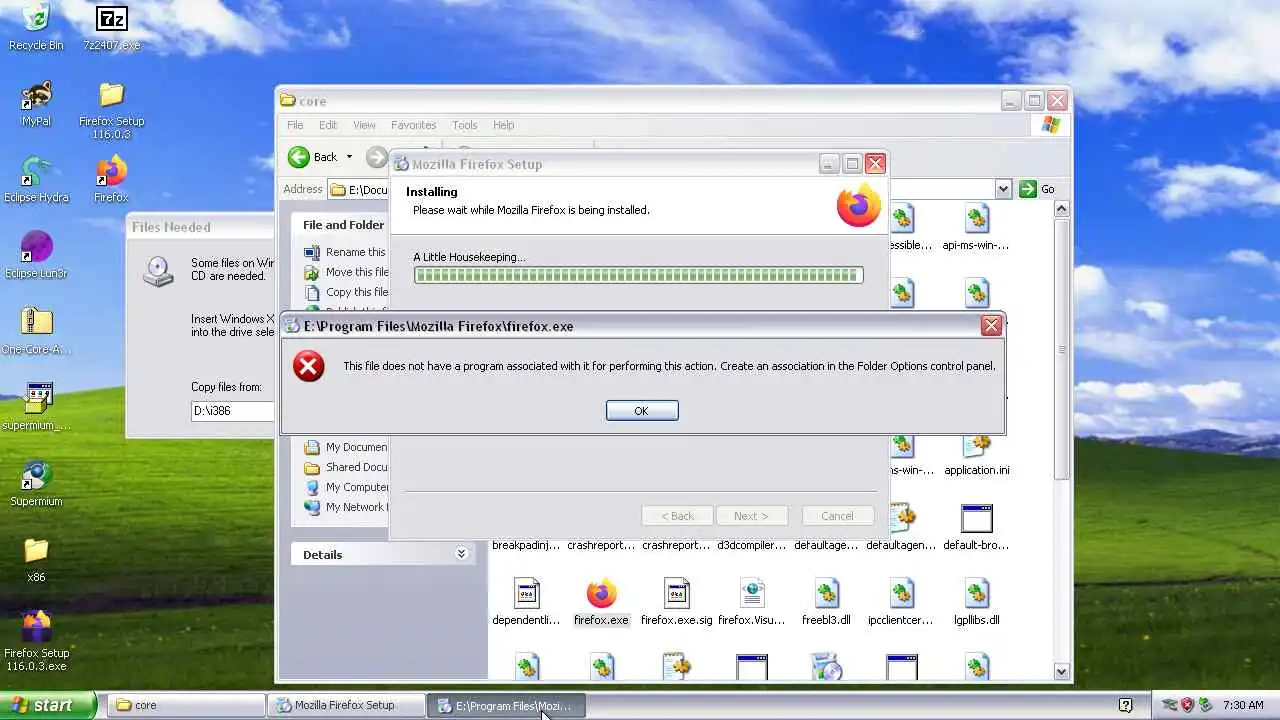Open the View menu in core window
Image resolution: width=1280 pixels, height=720 pixels.
[x=364, y=125]
